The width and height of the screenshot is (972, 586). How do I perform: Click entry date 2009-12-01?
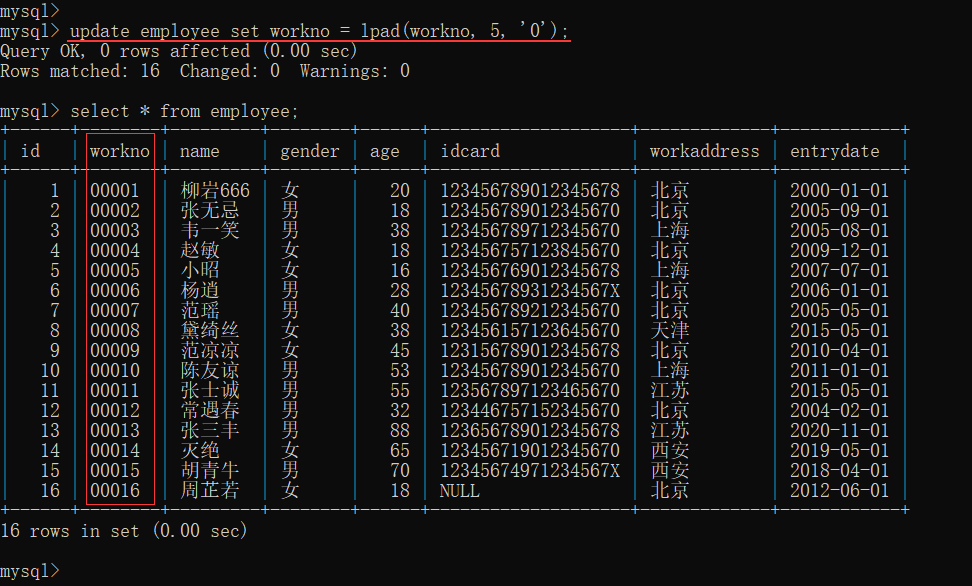(x=839, y=251)
